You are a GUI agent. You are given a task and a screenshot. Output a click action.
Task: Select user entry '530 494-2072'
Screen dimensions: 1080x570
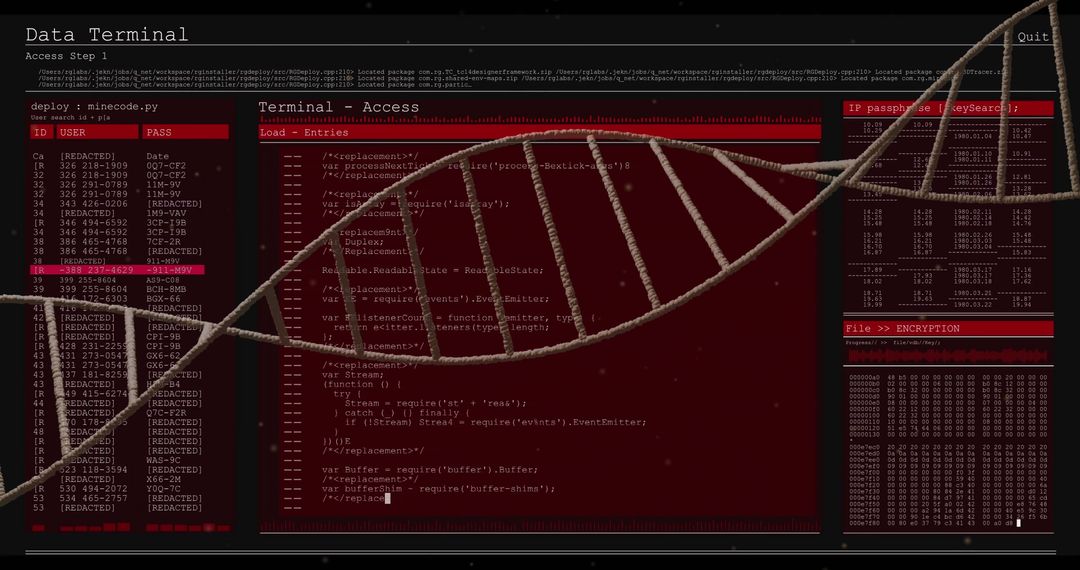93,489
